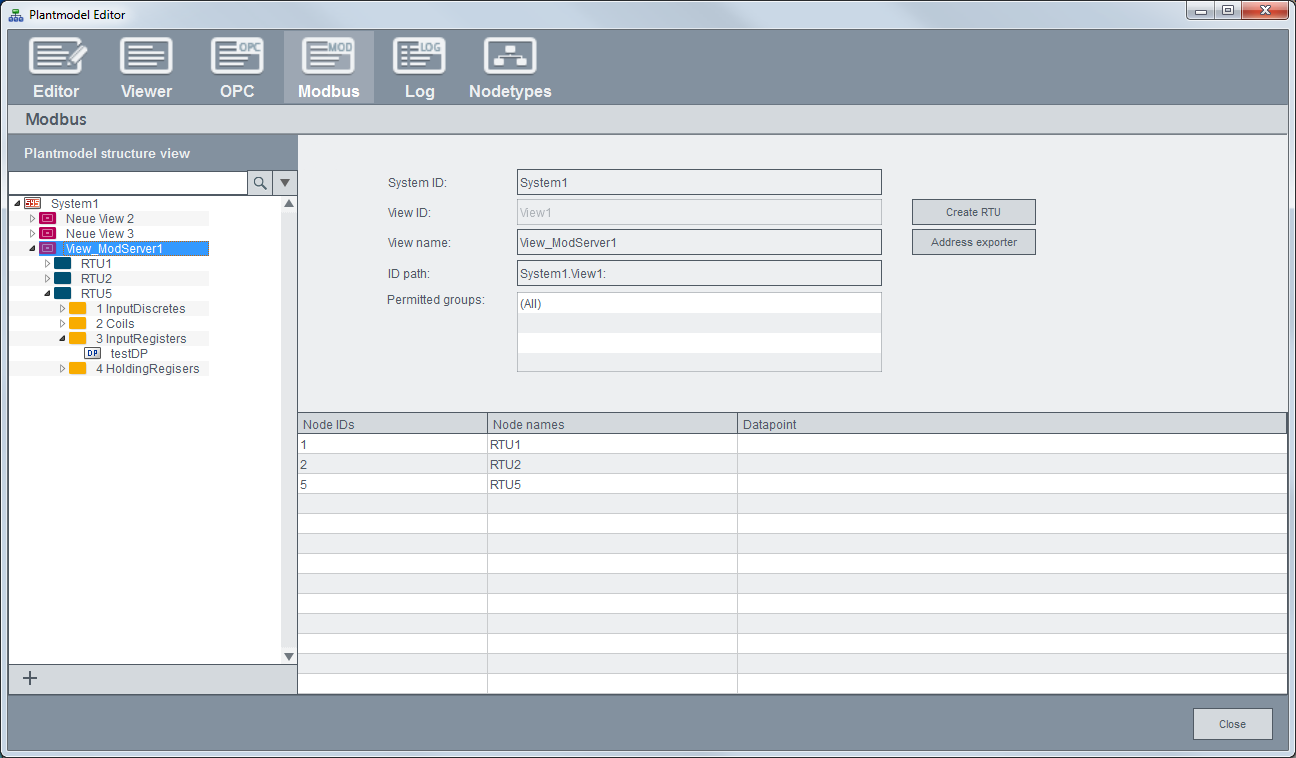Click the Plantmodel Editor title bar icon

point(16,14)
